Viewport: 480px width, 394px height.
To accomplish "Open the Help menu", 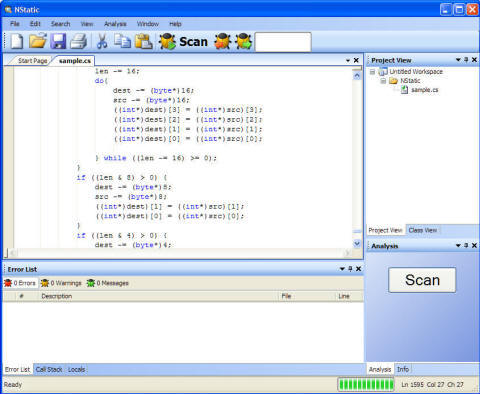I will 175,24.
